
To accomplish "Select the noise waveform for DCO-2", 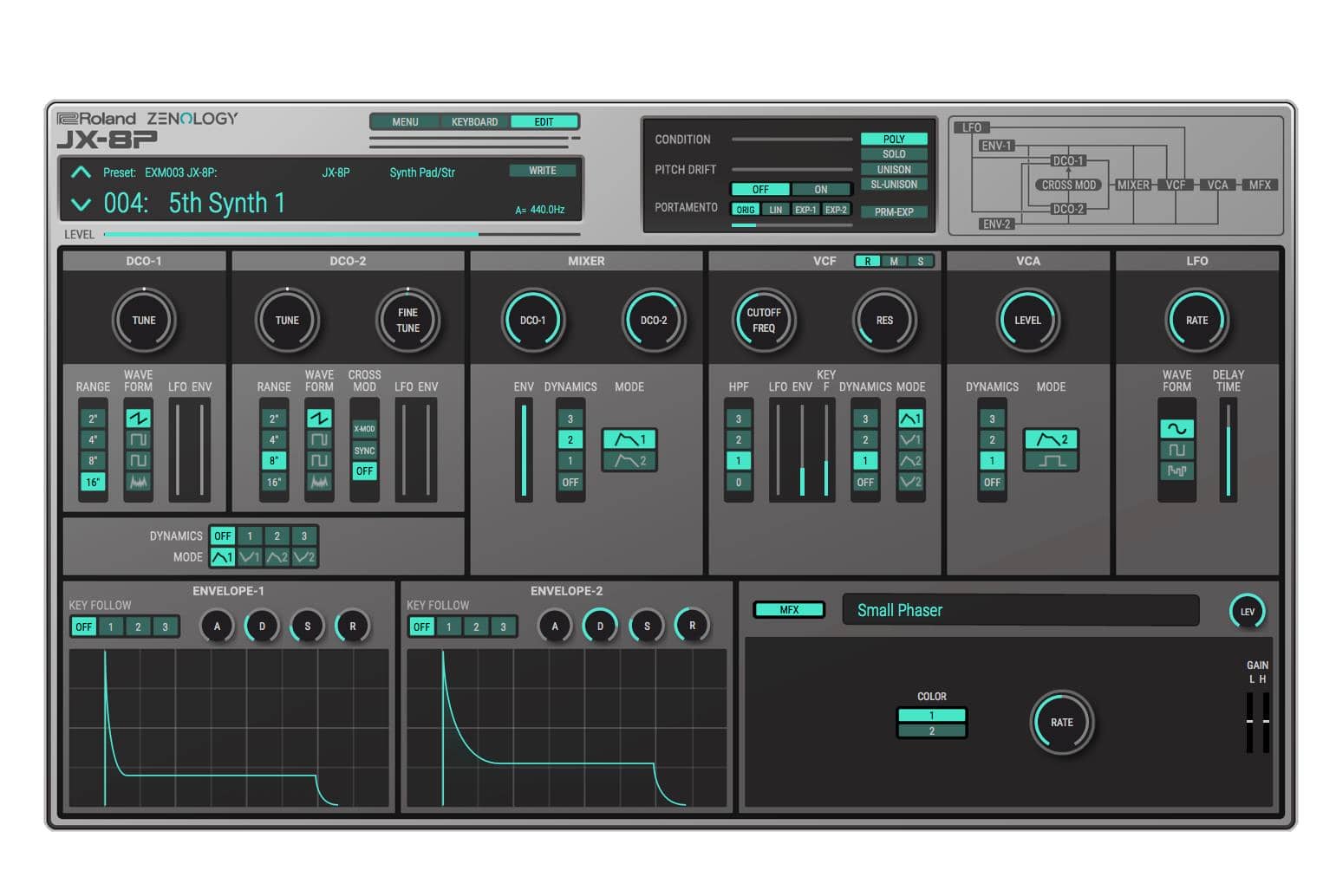I will point(319,483).
